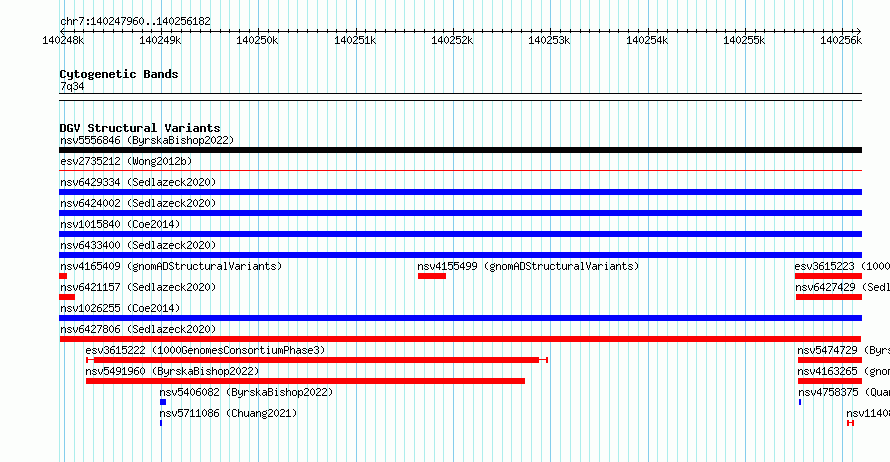Click the 140253k ruler position label

(549, 40)
